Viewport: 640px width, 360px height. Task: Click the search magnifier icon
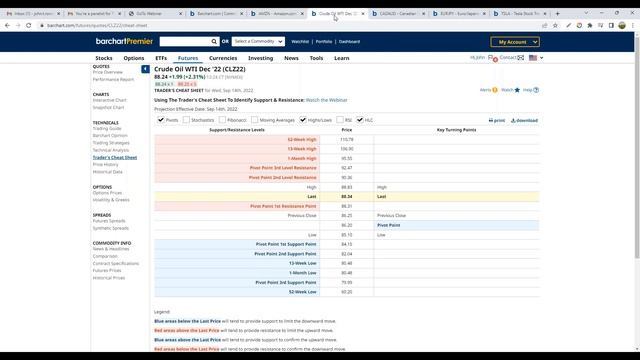point(214,42)
